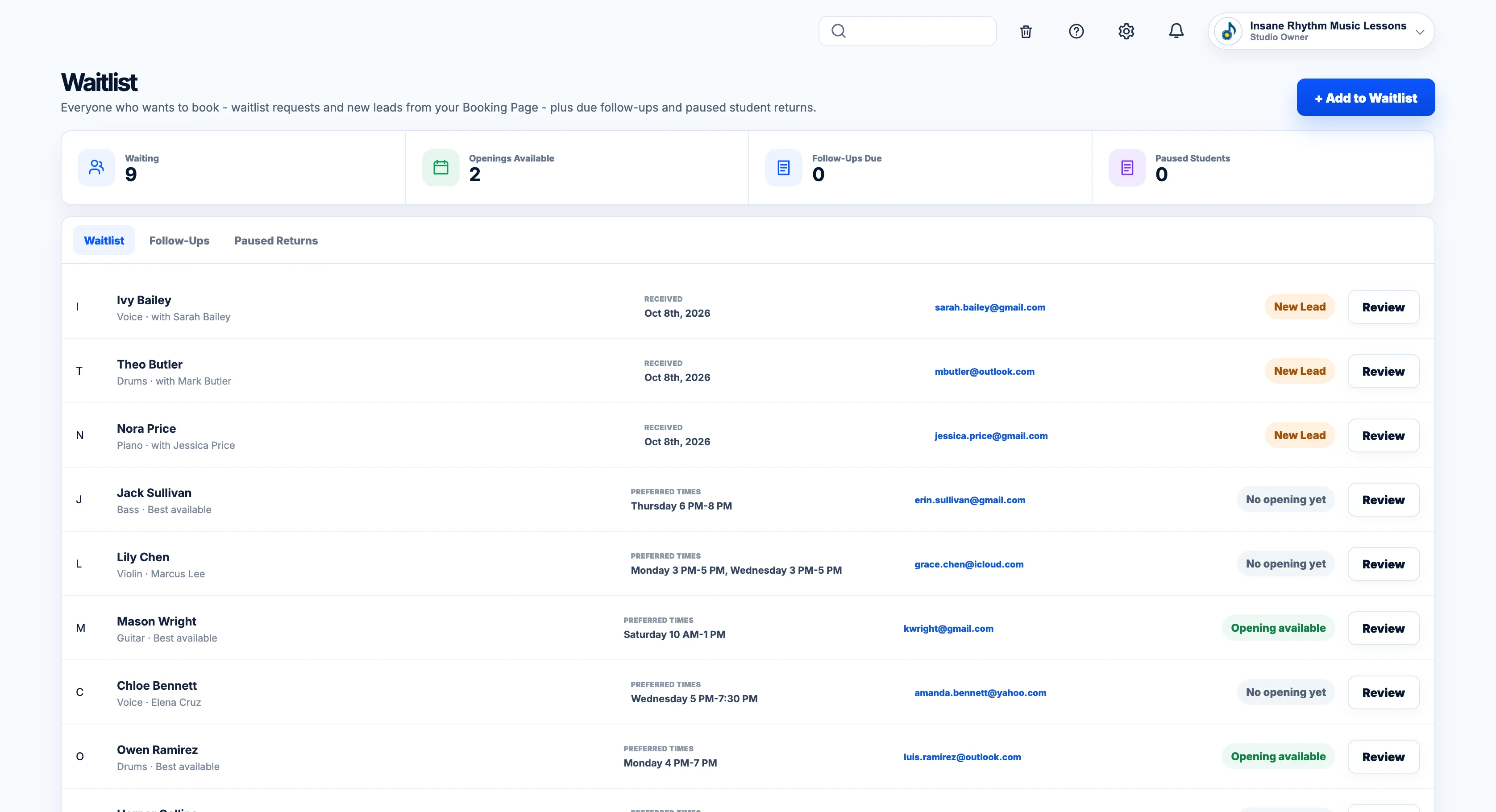The height and width of the screenshot is (812, 1496).
Task: Click the Paused Students document icon
Action: [1127, 168]
